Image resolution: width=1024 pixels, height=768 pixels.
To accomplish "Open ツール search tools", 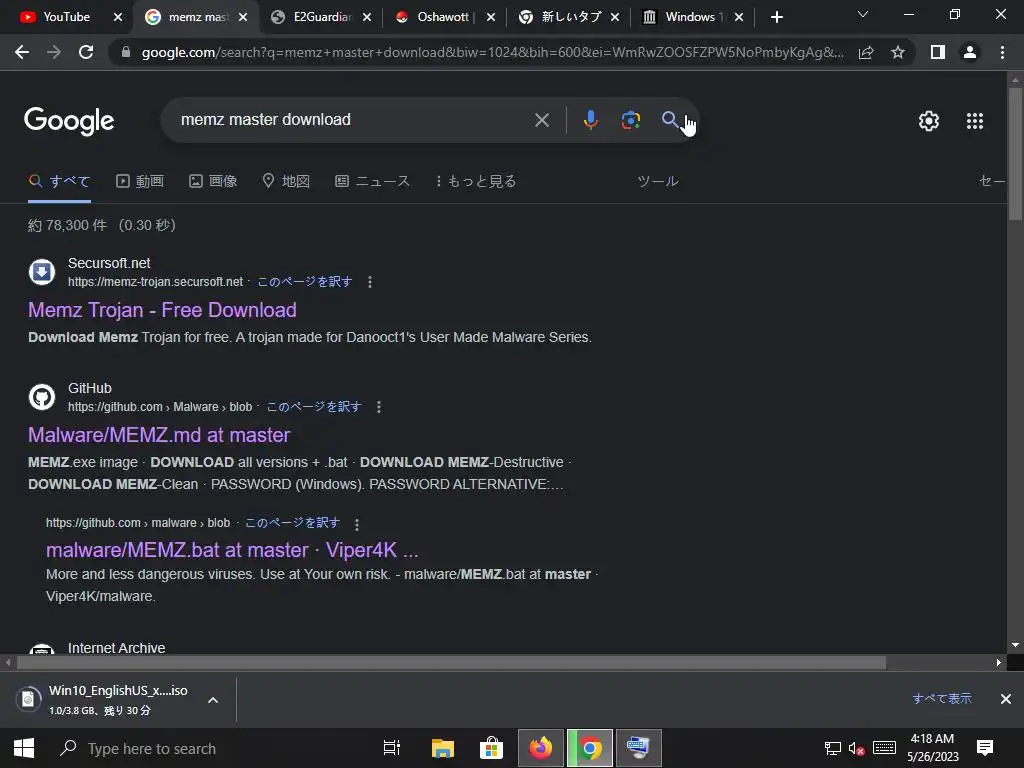I will [658, 181].
